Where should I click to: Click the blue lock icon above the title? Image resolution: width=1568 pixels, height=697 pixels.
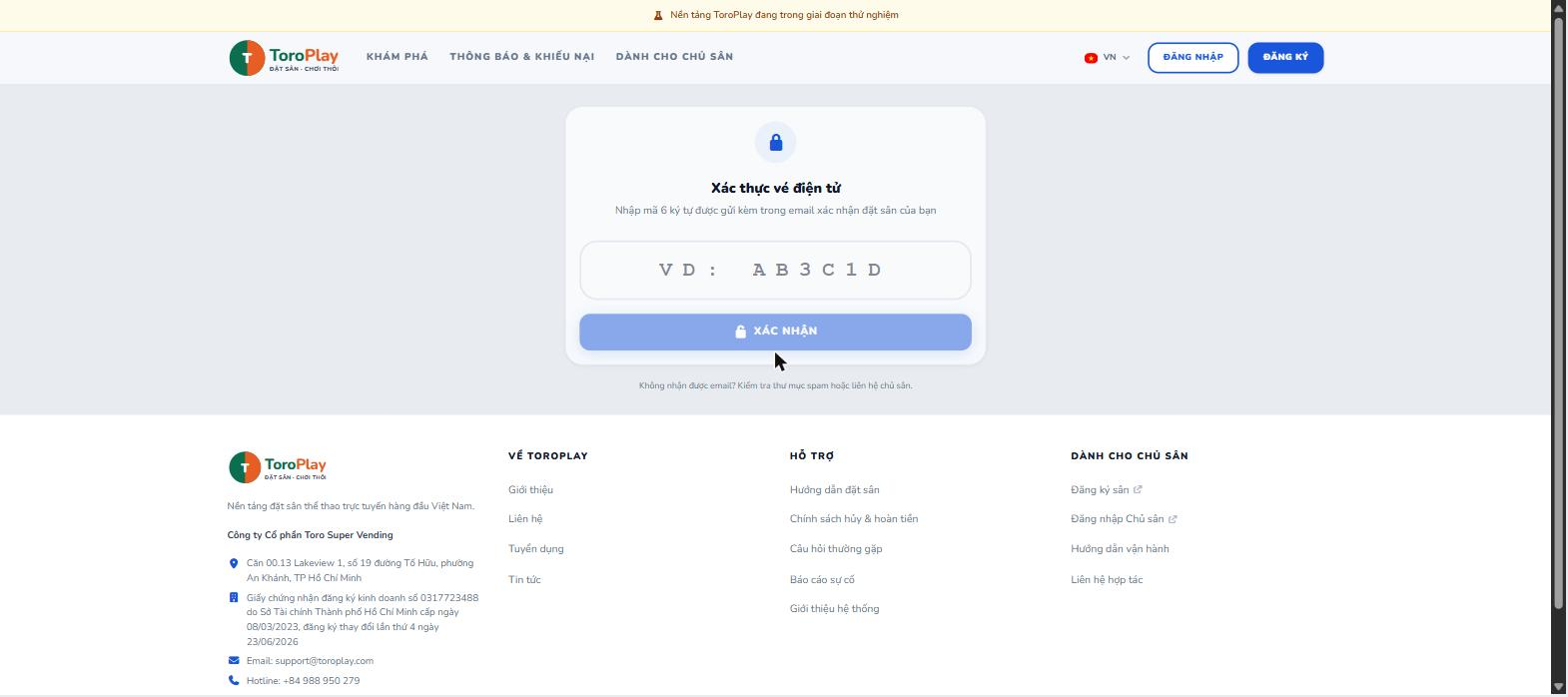[x=776, y=143]
